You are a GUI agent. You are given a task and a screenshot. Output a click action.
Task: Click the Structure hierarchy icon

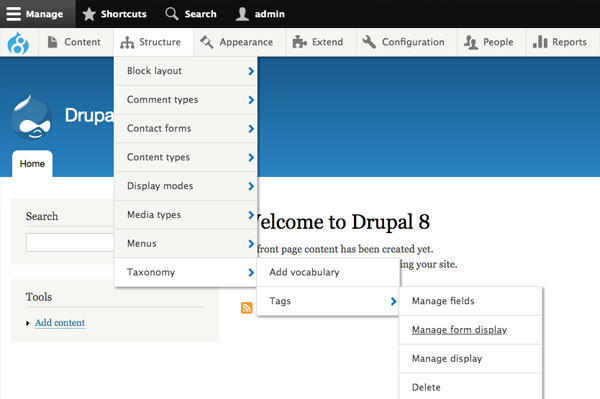tap(127, 42)
